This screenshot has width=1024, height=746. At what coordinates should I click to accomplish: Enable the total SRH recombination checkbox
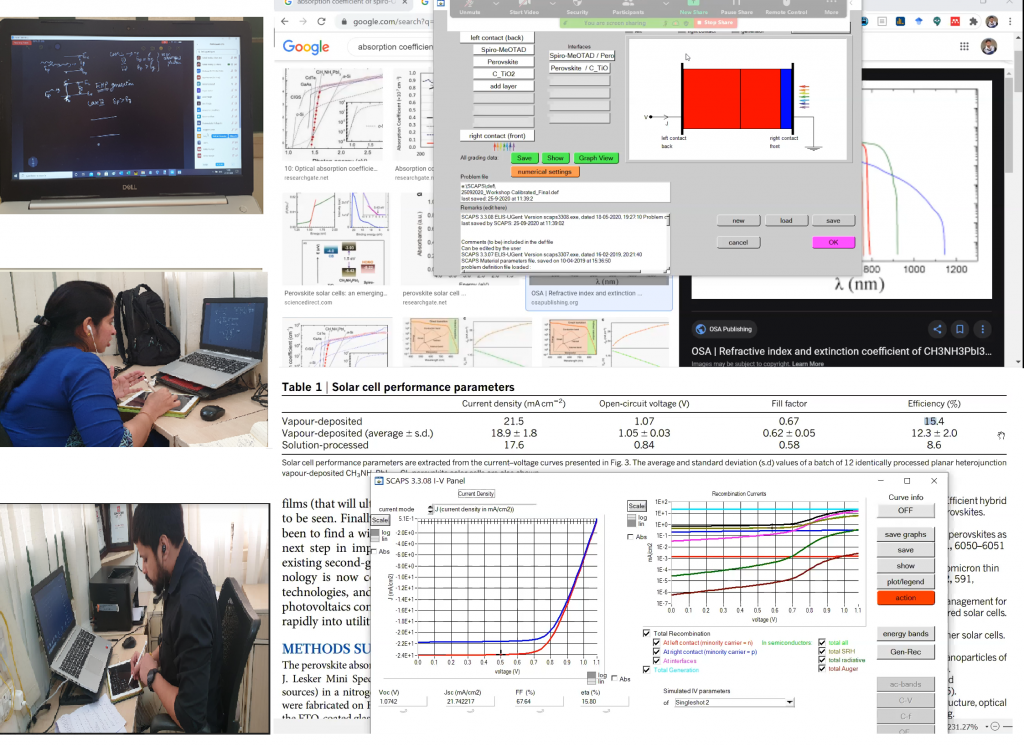821,650
